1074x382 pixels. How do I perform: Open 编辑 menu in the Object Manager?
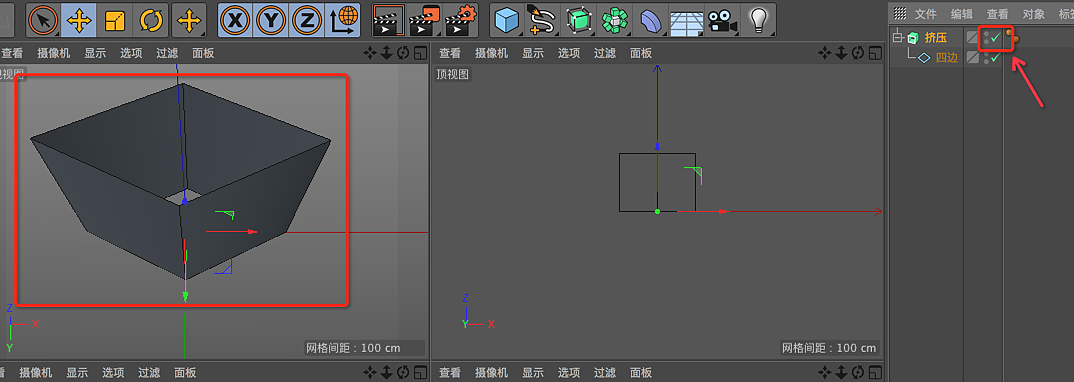(x=962, y=14)
